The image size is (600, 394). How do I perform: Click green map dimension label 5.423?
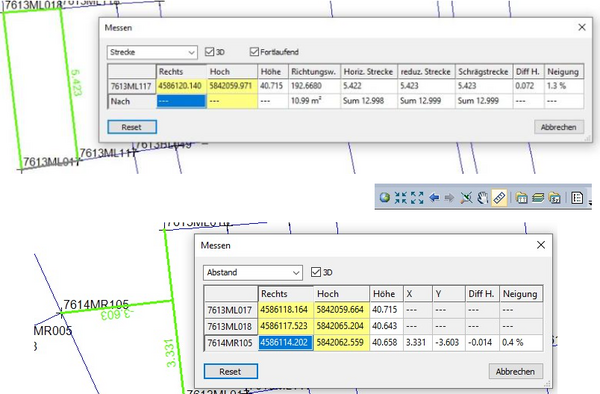tap(76, 82)
